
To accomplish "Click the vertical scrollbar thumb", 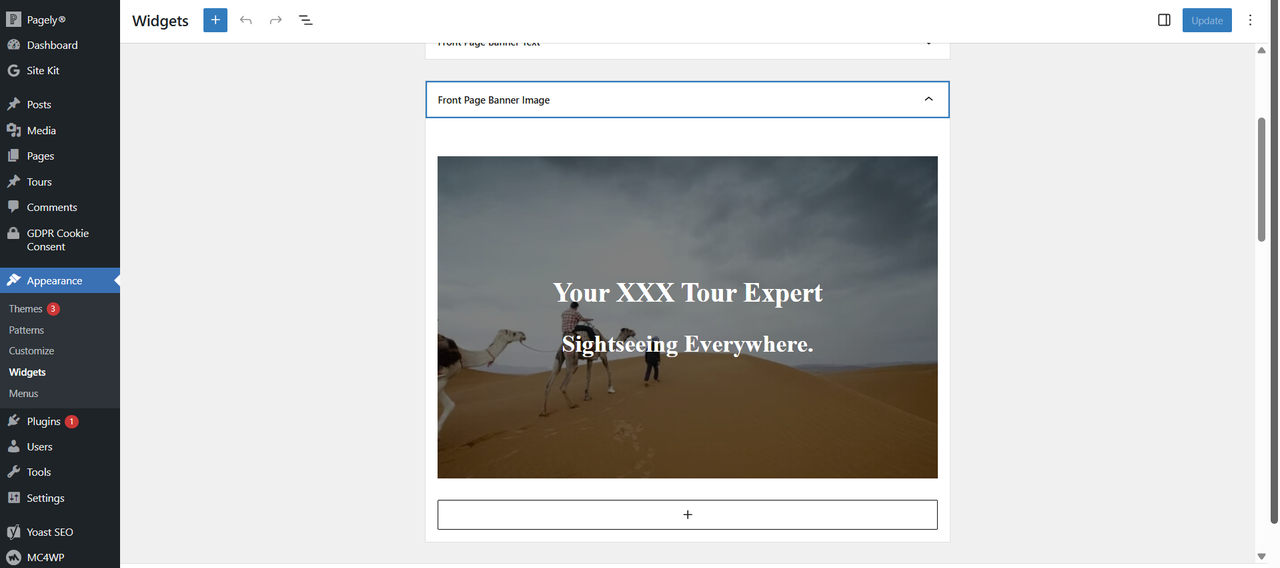I will pyautogui.click(x=1262, y=180).
